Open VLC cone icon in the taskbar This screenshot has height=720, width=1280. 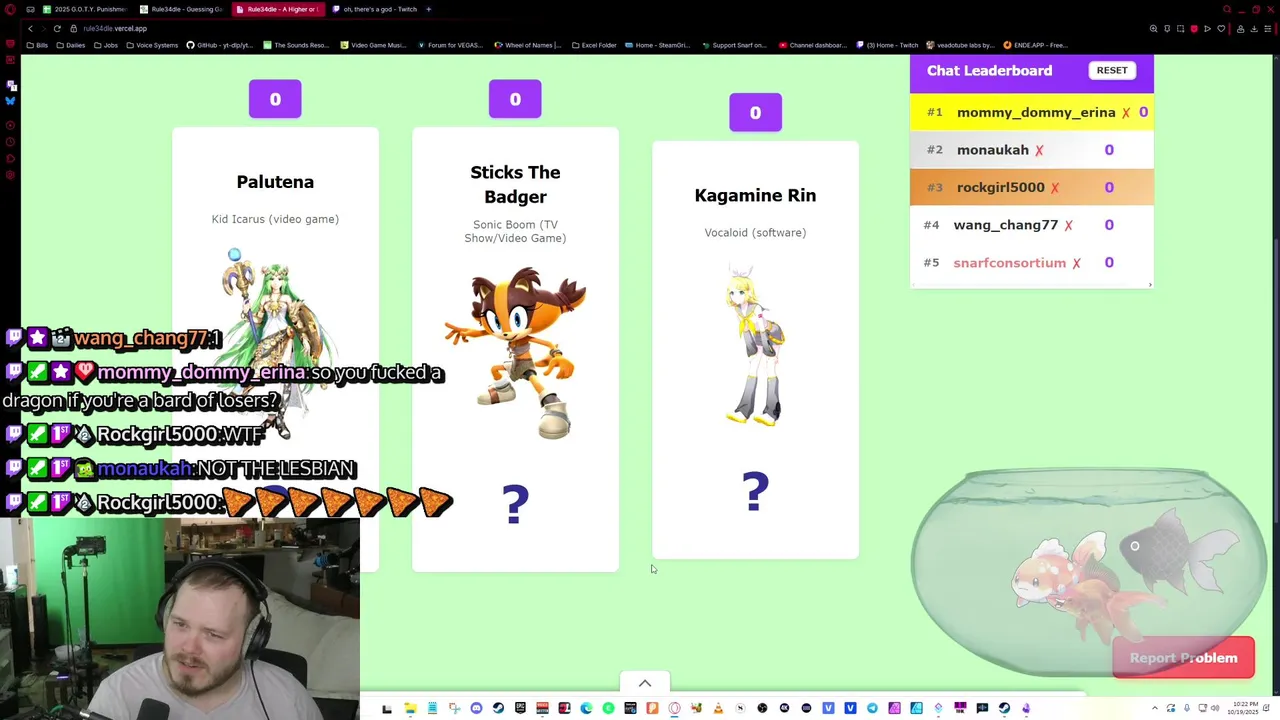coord(718,708)
